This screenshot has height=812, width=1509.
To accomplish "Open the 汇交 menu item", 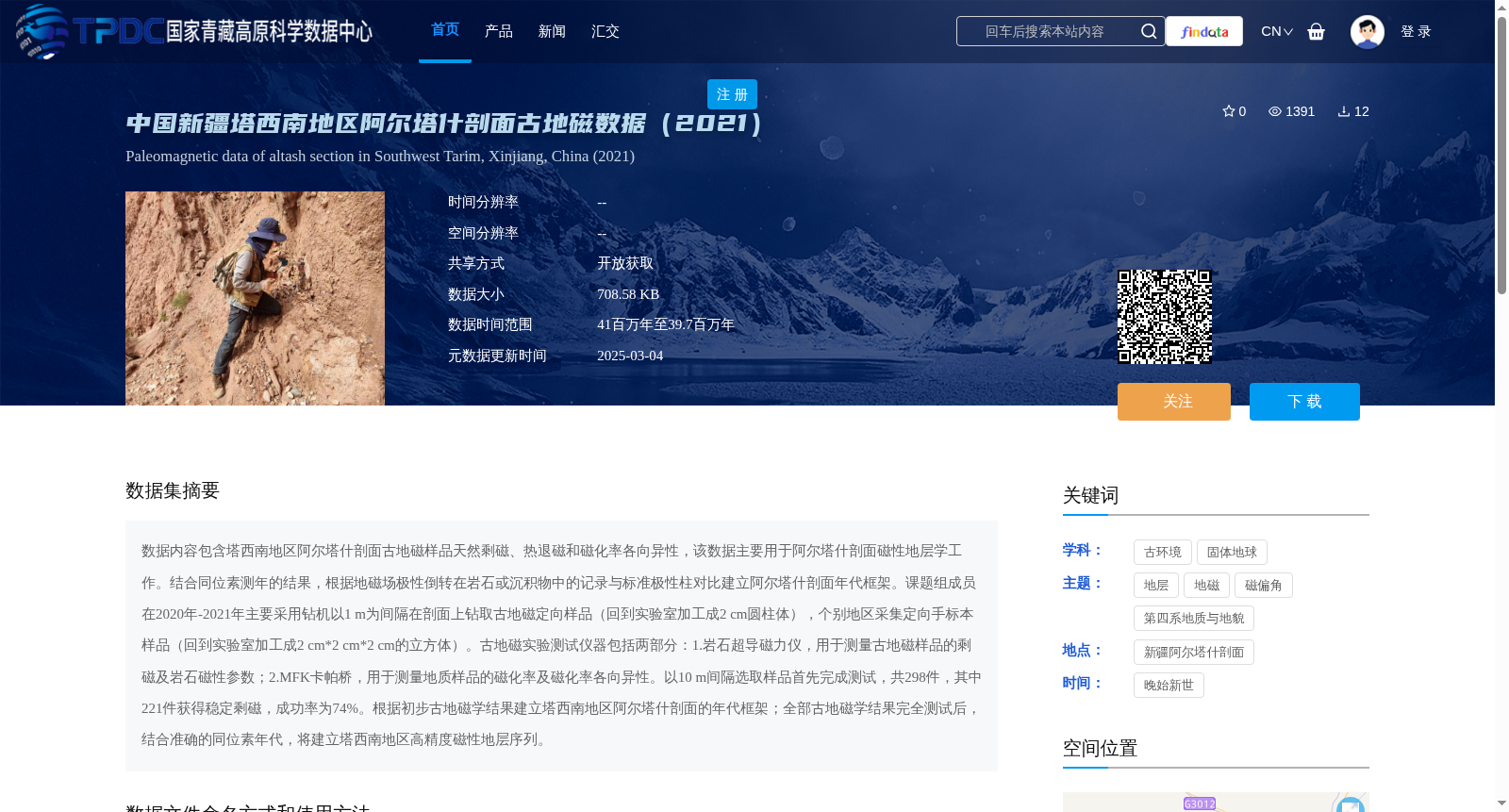I will [605, 31].
